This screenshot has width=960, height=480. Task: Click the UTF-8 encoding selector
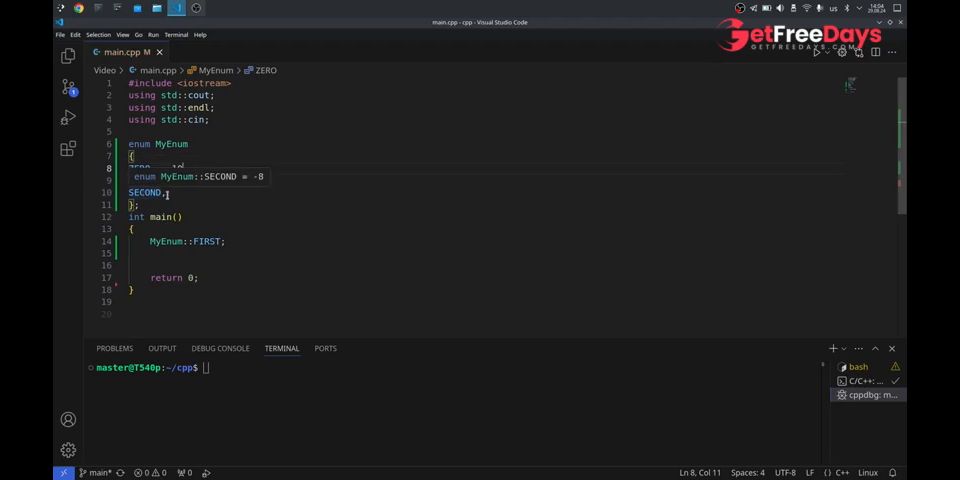tap(785, 473)
